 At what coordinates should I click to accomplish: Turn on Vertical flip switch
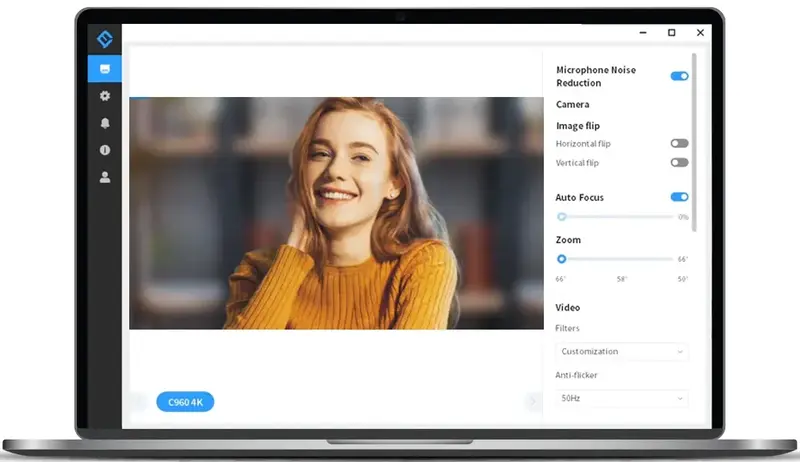pyautogui.click(x=679, y=162)
